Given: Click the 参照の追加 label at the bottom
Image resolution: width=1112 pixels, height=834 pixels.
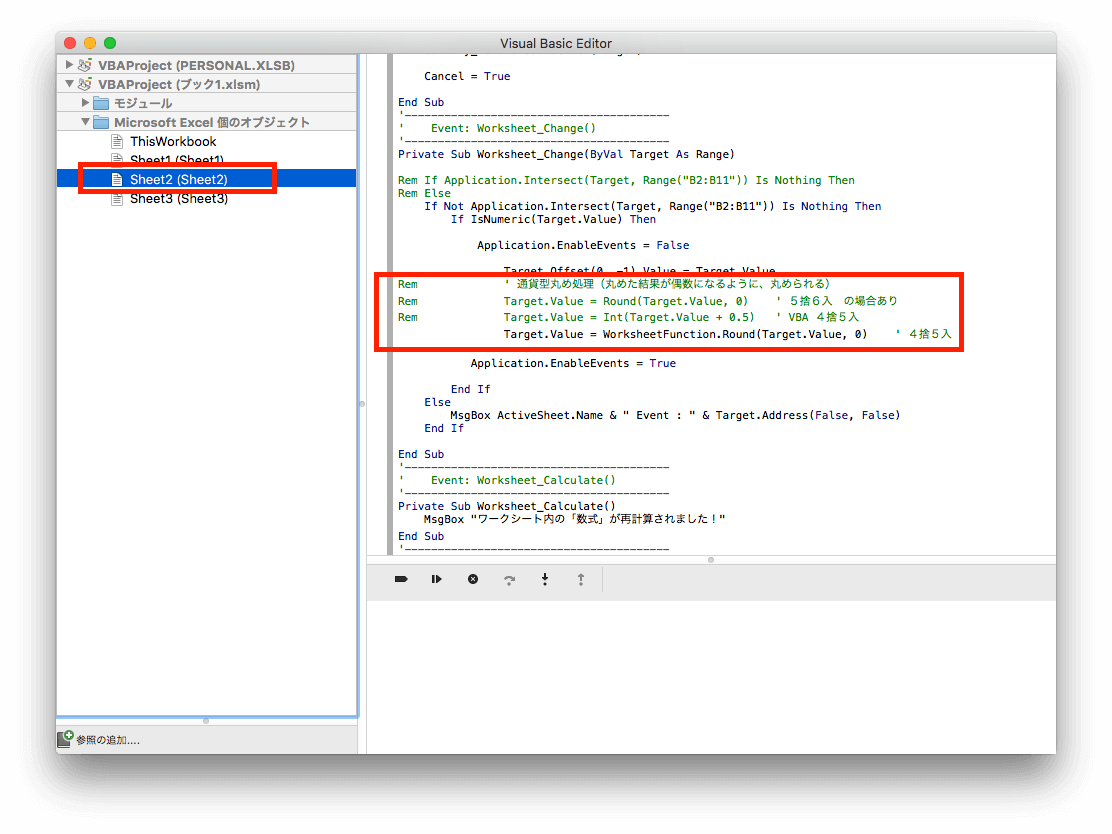Looking at the screenshot, I should coord(108,740).
